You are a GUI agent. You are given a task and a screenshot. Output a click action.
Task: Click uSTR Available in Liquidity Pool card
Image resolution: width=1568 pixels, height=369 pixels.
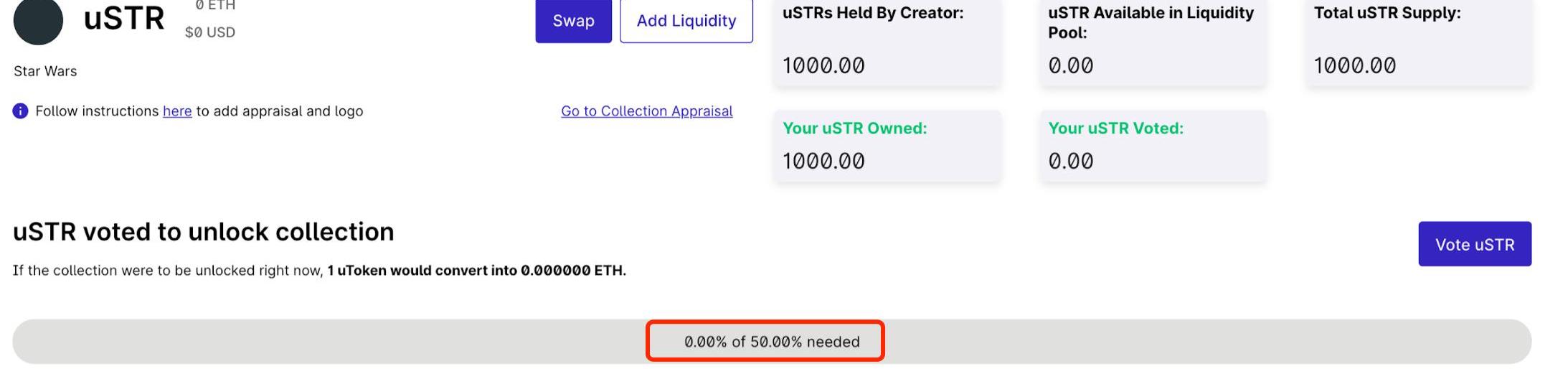[1153, 42]
